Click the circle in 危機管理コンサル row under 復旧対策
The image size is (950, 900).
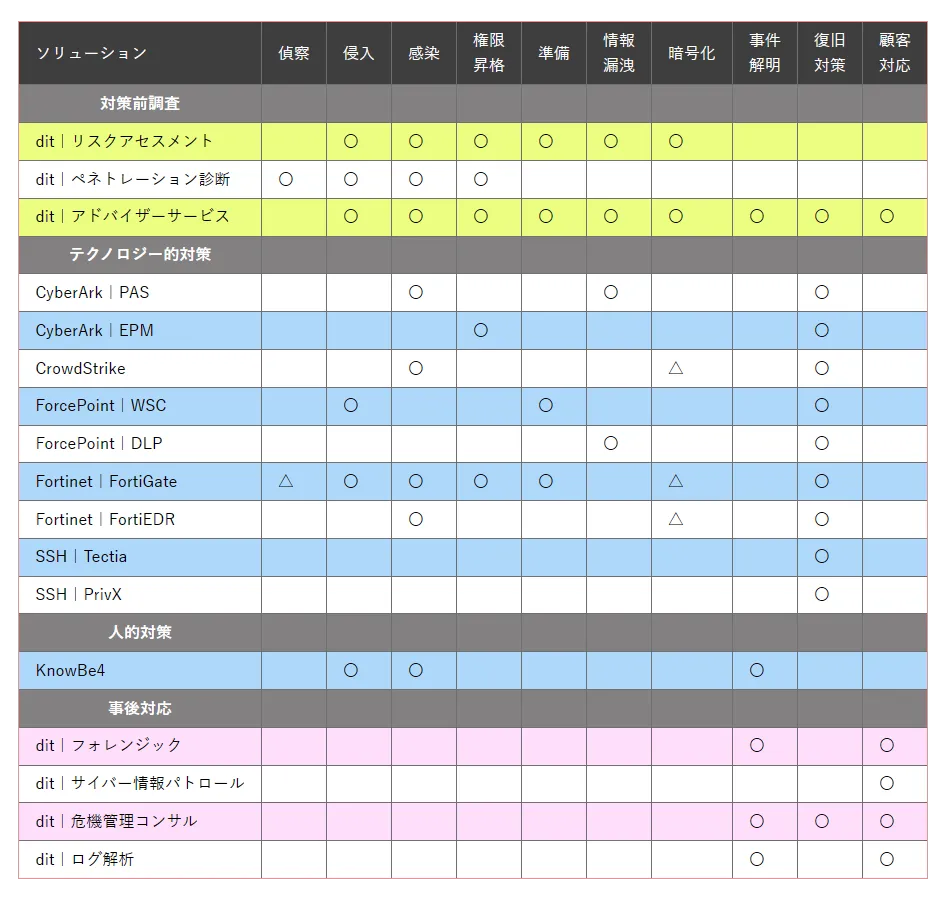point(822,821)
